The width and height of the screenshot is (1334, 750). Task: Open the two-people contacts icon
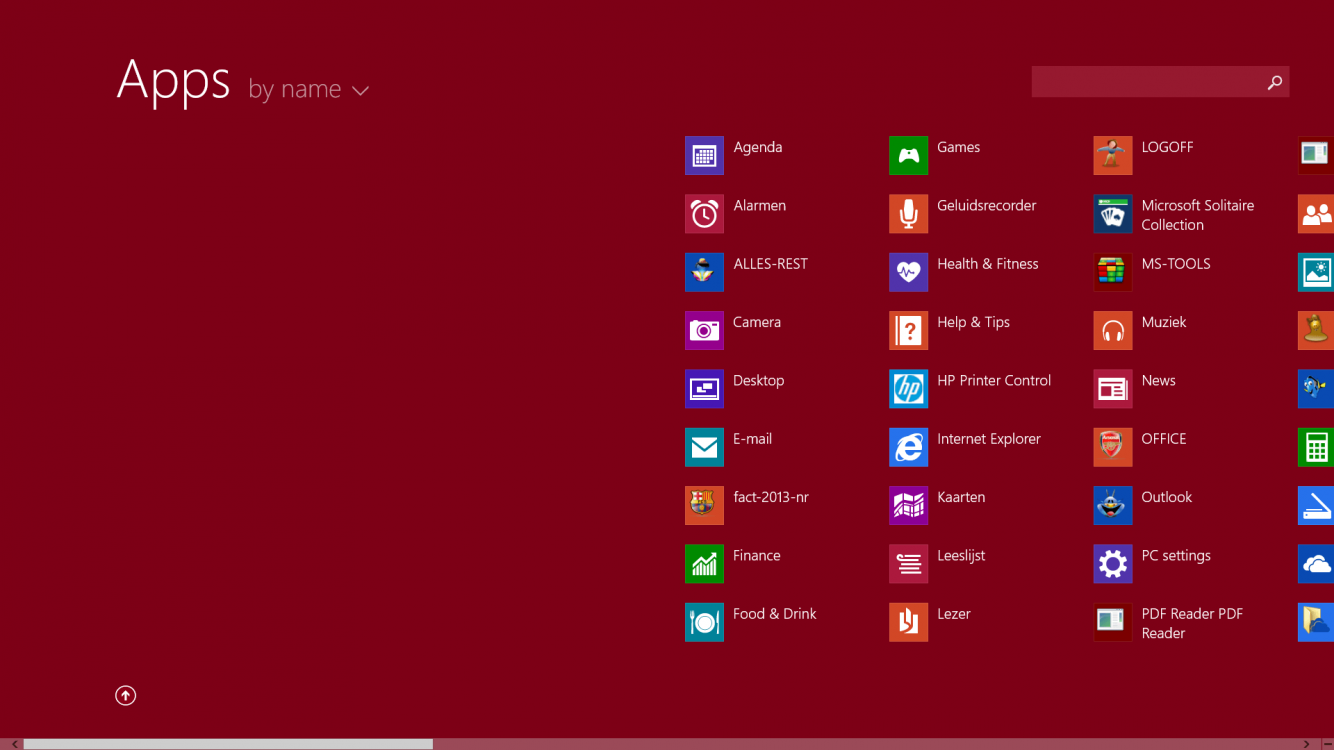pyautogui.click(x=1316, y=214)
